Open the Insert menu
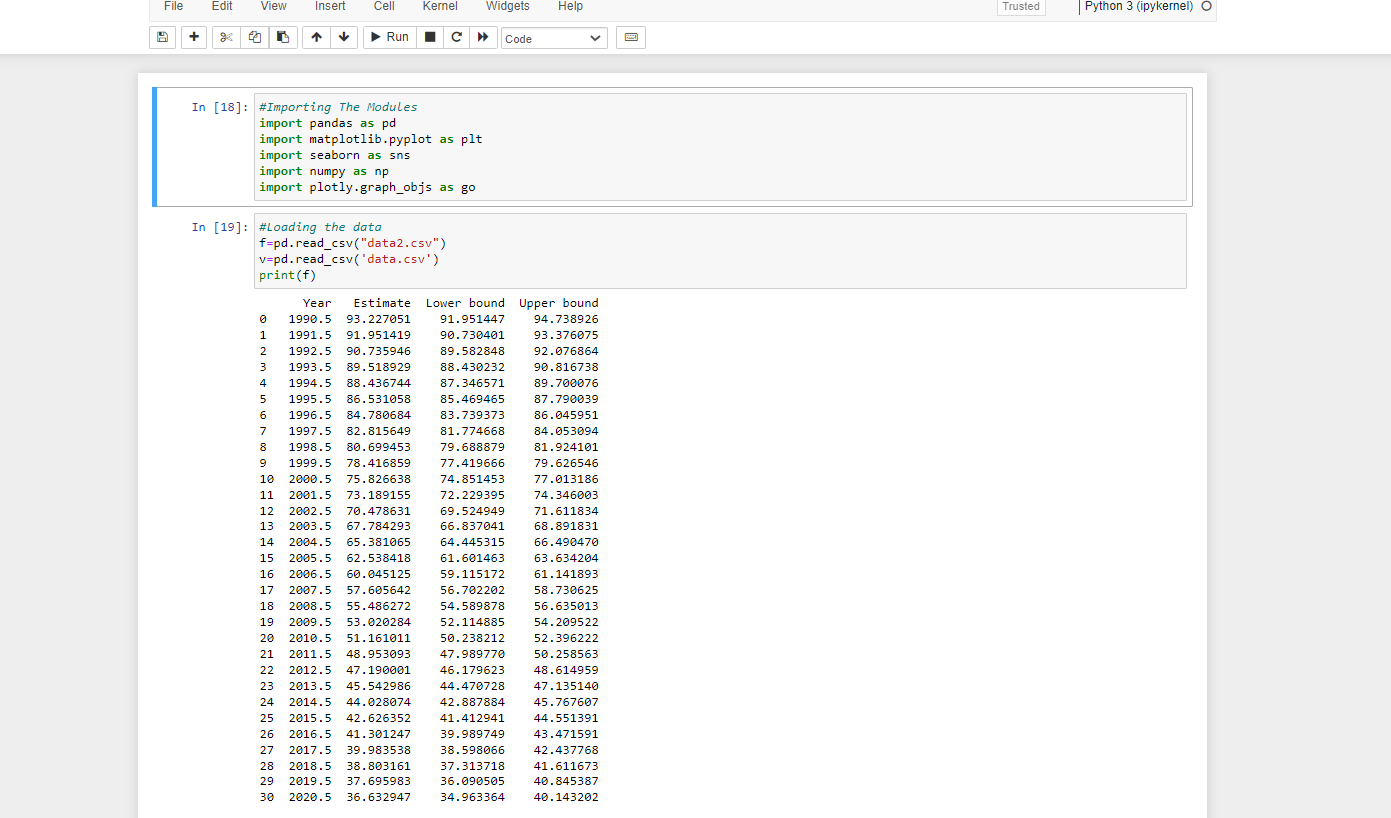 point(330,6)
